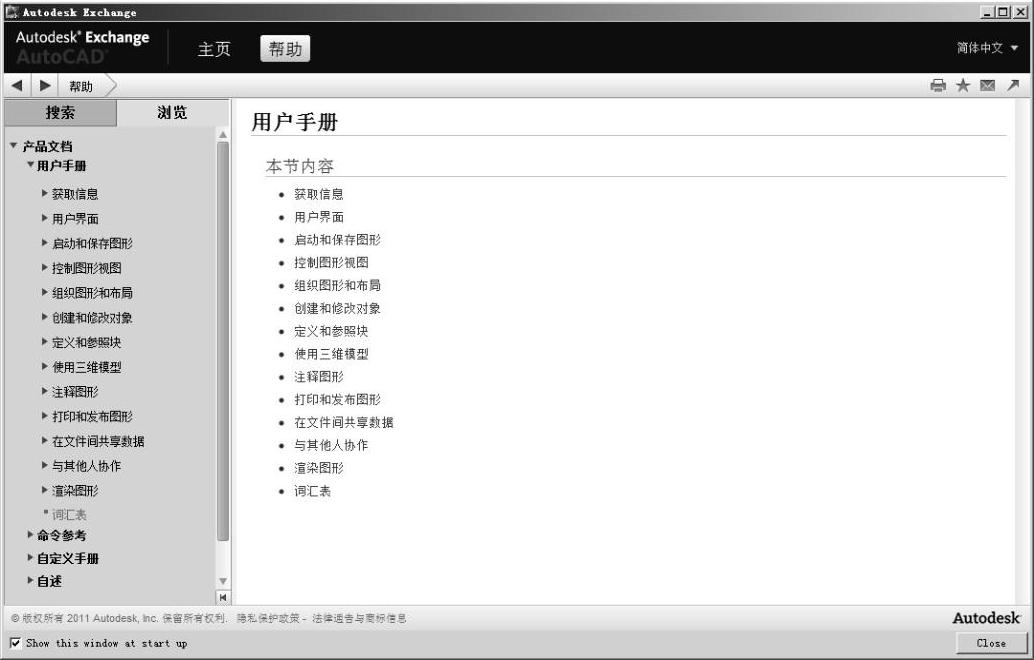This screenshot has width=1034, height=660.
Task: Open the 控制图形视图 content link
Action: click(x=331, y=262)
